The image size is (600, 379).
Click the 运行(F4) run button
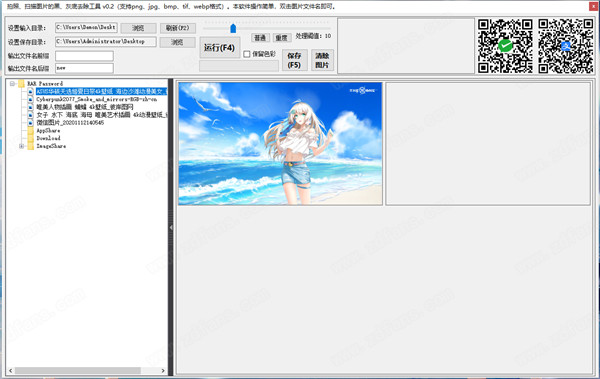click(220, 48)
